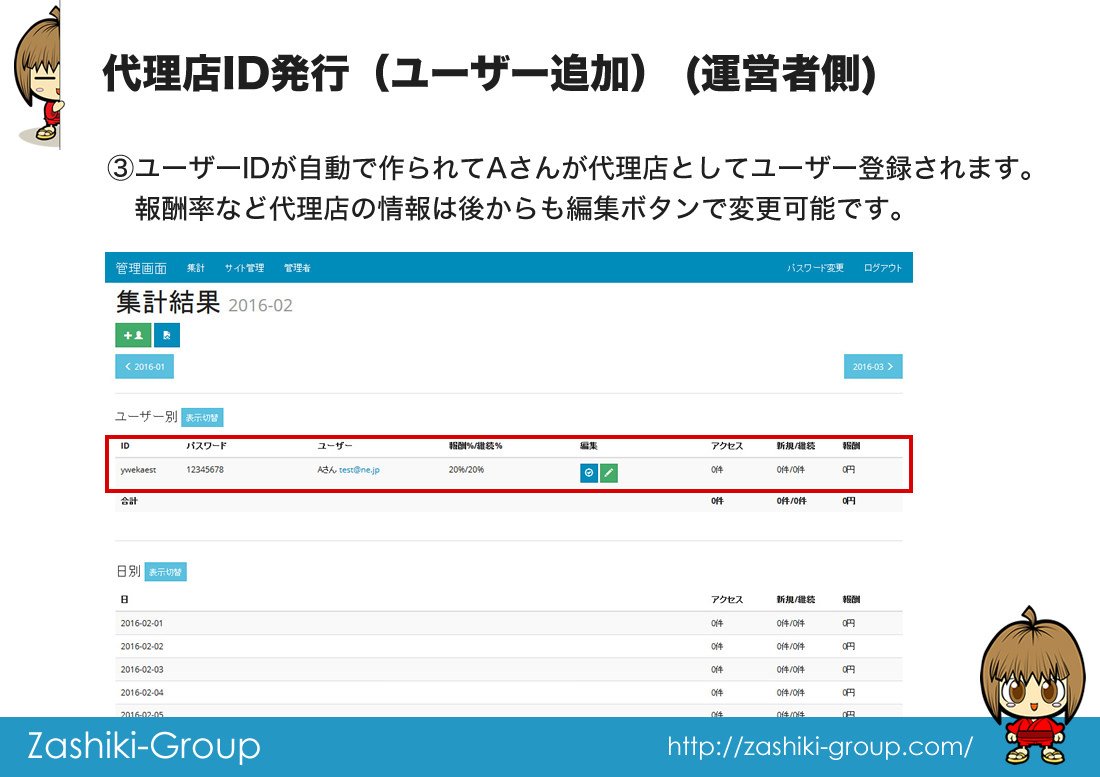
Task: Open パスワード変更 in the navbar
Action: tap(815, 268)
